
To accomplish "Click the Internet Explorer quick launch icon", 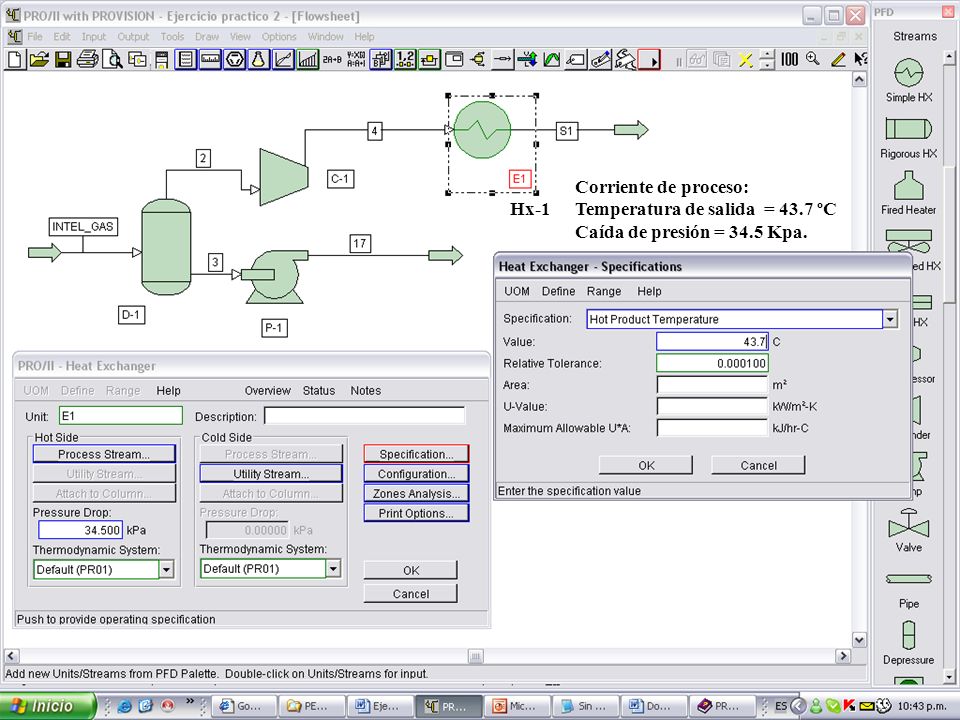I will tap(124, 706).
